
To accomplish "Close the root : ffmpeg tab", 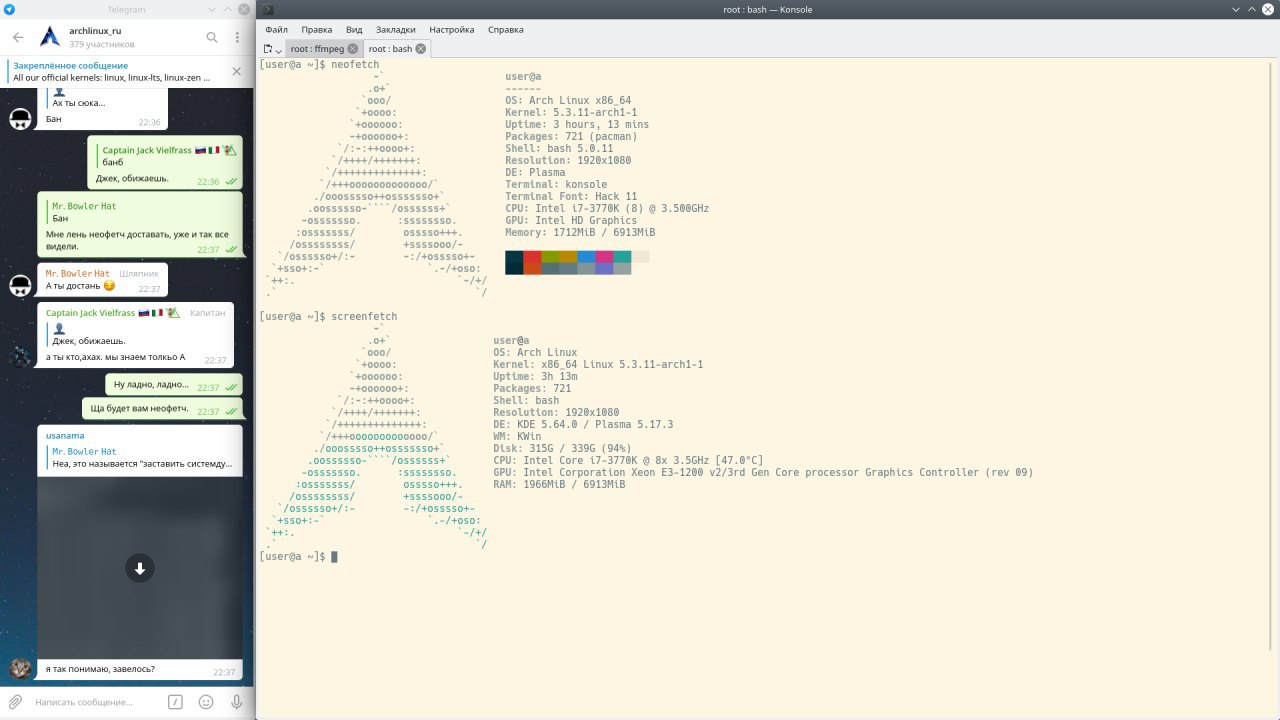I will coord(353,49).
